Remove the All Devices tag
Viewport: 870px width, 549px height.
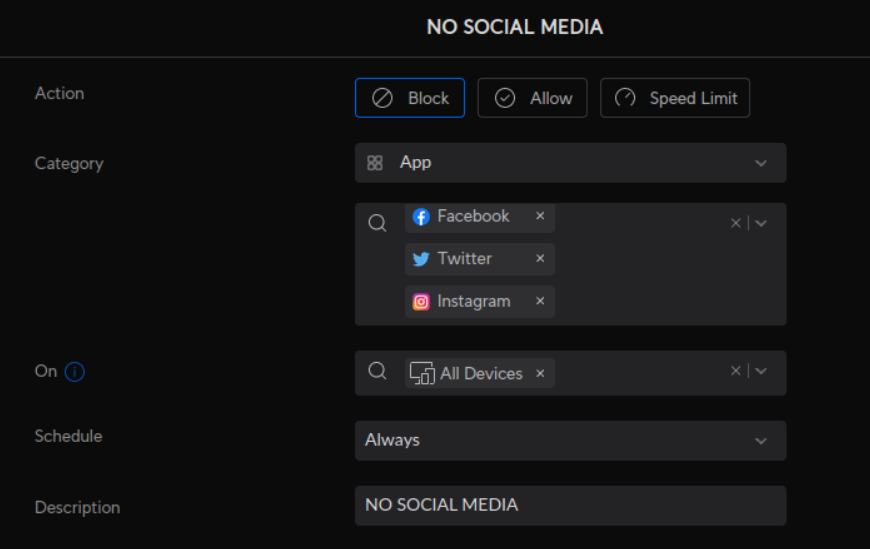pyautogui.click(x=540, y=373)
